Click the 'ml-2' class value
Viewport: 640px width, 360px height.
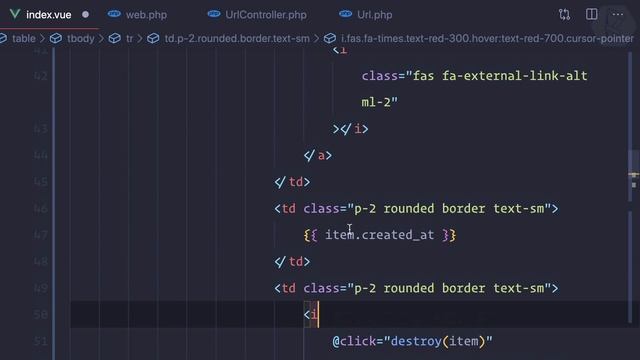(x=376, y=102)
